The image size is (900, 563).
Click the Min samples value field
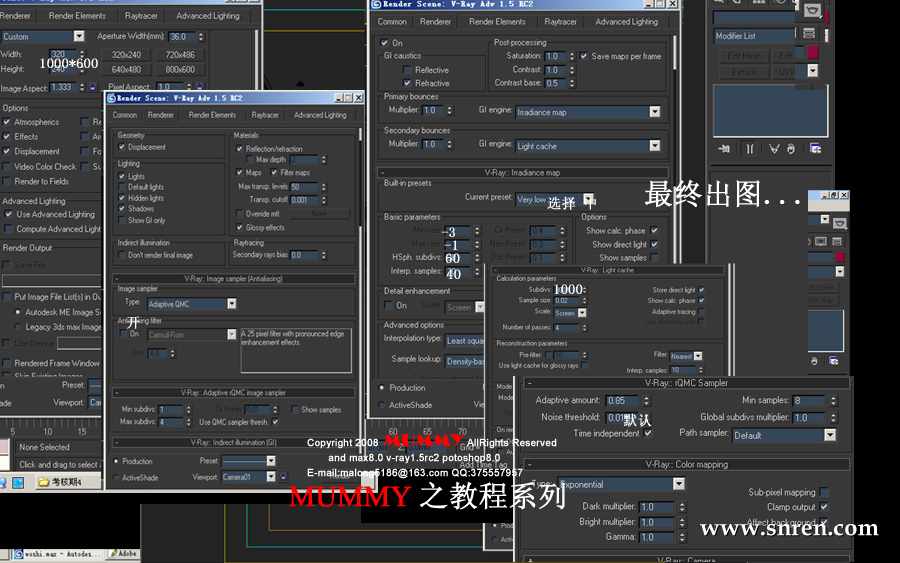(811, 400)
